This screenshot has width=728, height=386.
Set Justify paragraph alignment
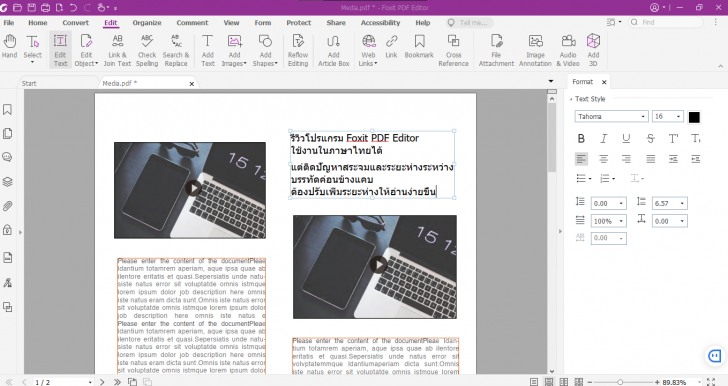[650, 159]
